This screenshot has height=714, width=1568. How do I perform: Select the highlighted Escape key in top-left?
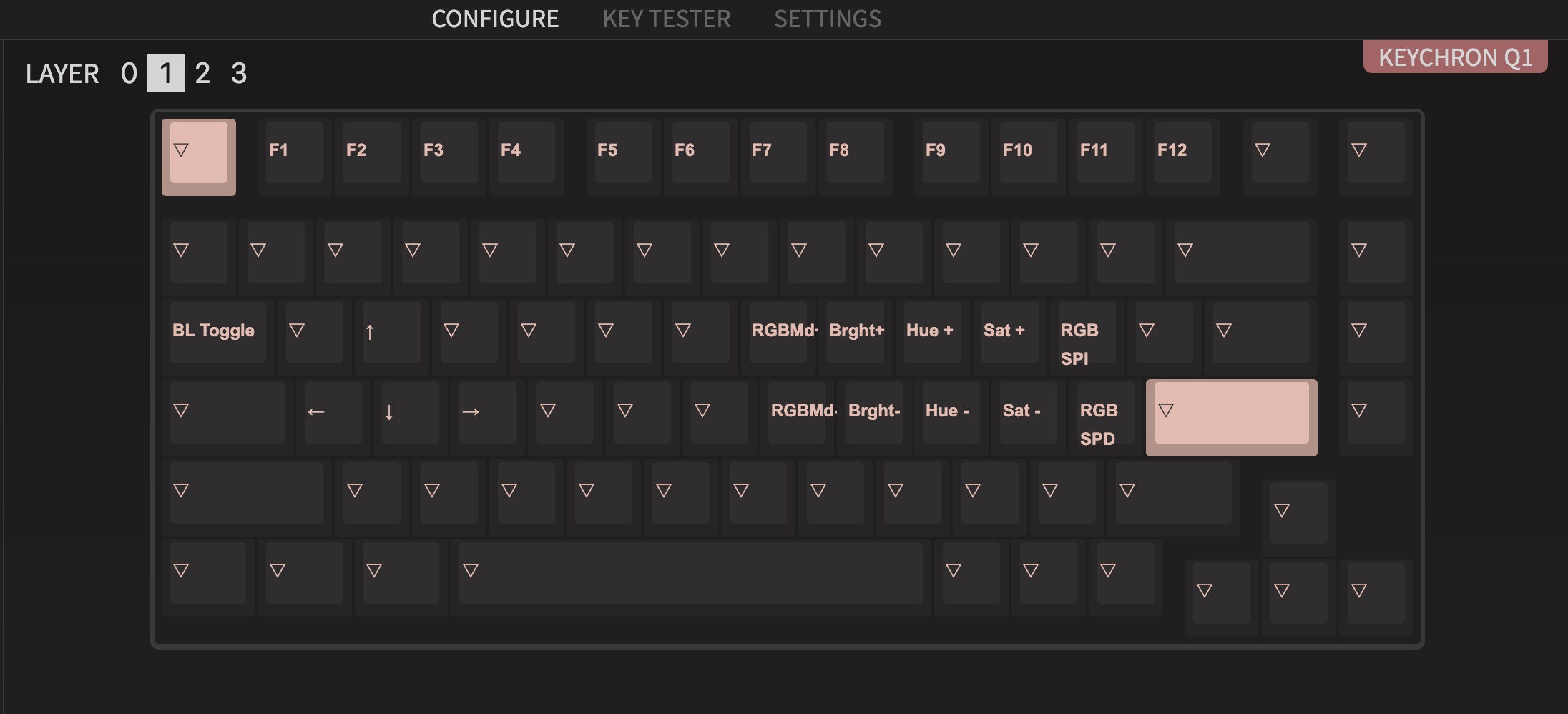[199, 157]
